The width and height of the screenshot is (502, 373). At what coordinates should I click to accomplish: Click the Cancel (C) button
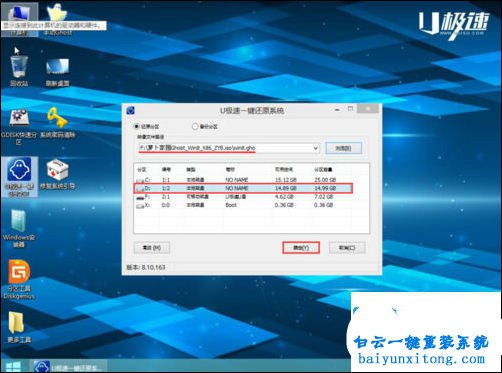pyautogui.click(x=347, y=248)
